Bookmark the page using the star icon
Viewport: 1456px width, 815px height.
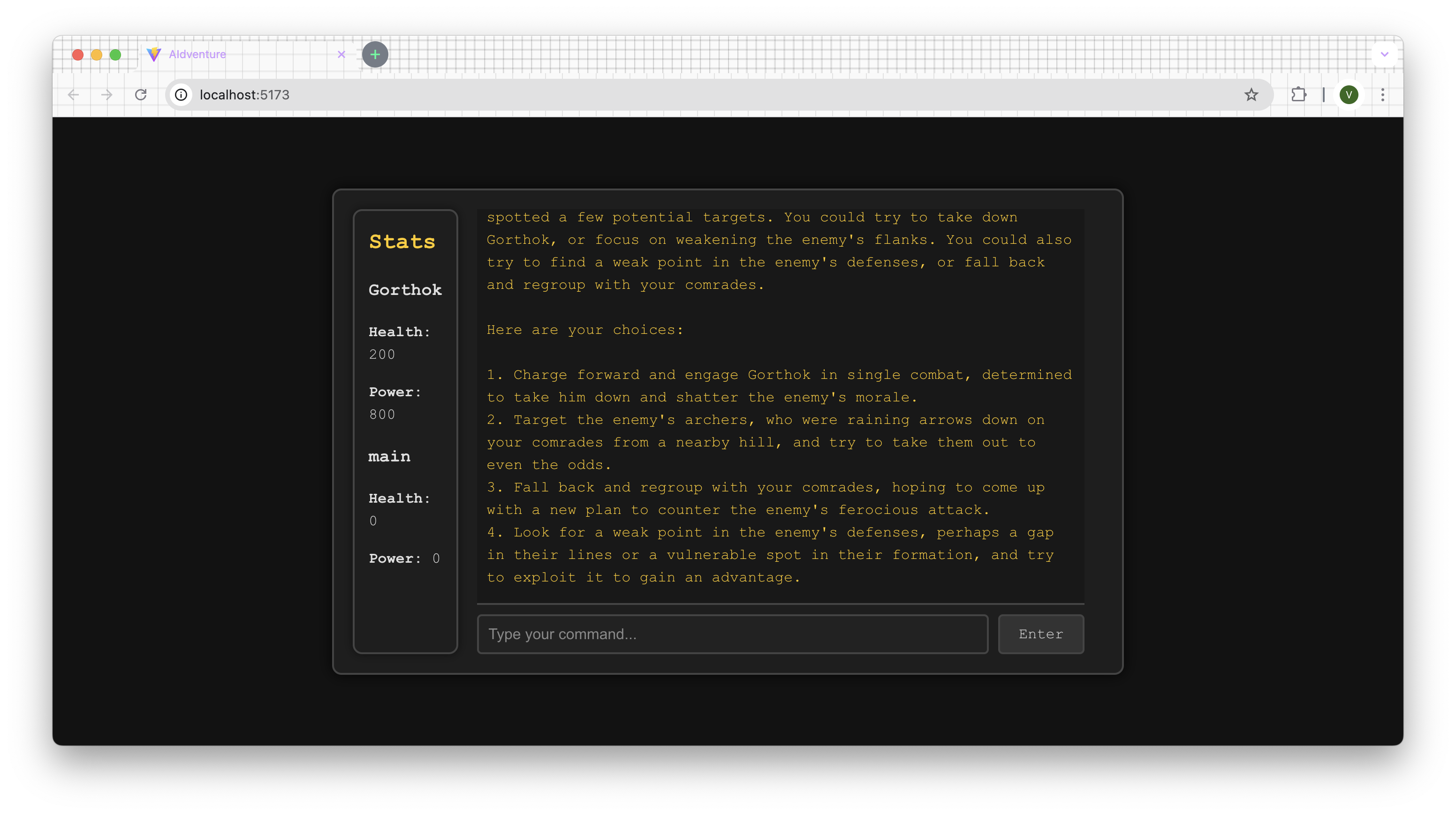1251,95
